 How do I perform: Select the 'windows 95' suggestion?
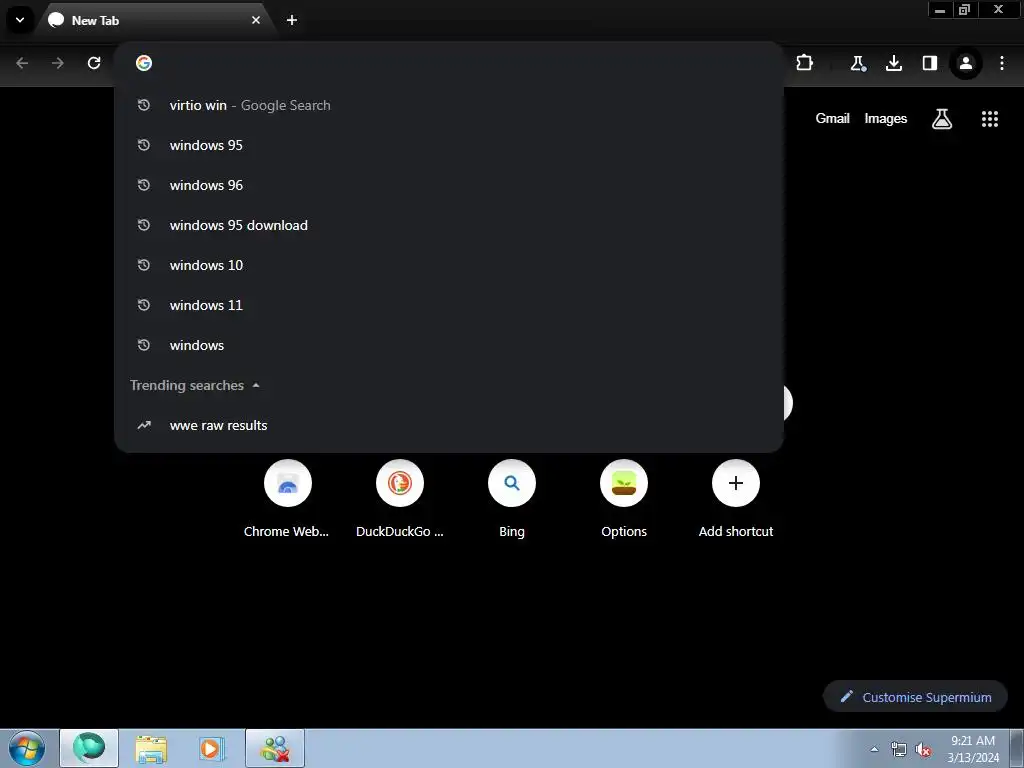coord(449,145)
